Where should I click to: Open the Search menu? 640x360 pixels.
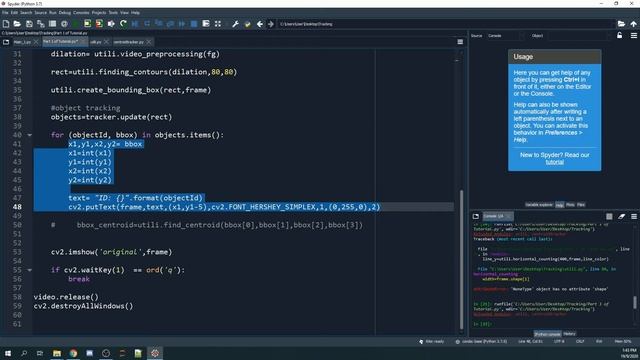point(26,13)
